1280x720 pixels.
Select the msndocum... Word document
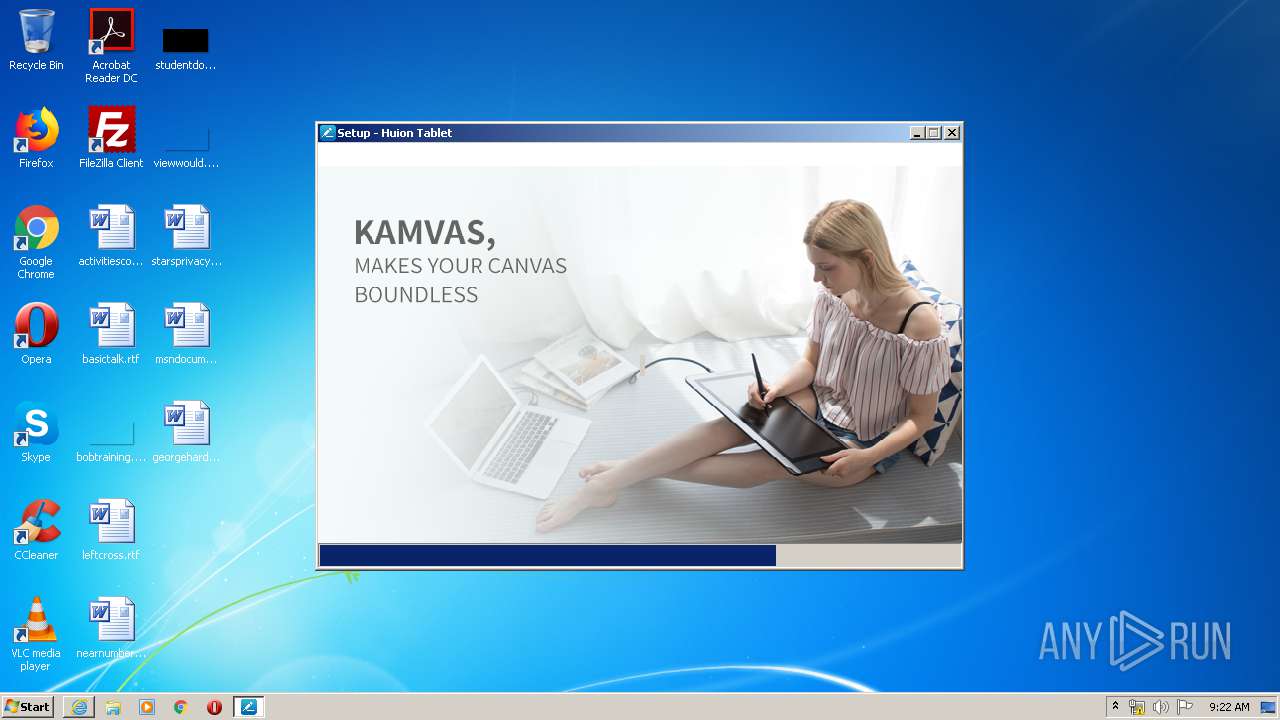[x=186, y=334]
